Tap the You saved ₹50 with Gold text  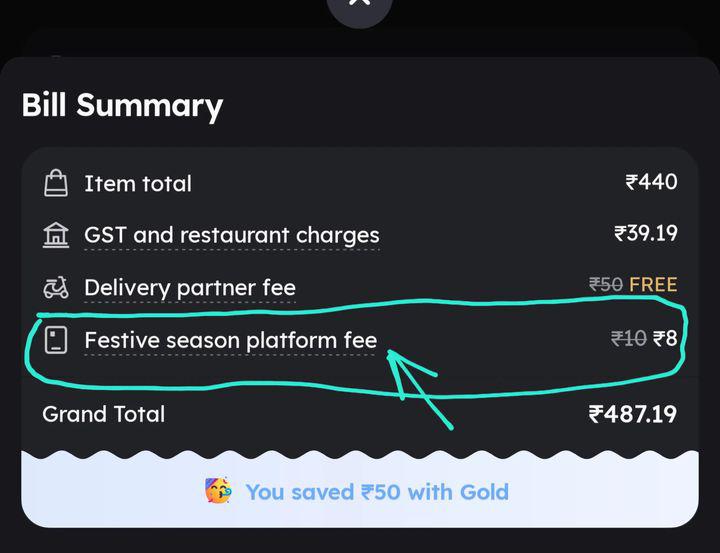point(377,492)
